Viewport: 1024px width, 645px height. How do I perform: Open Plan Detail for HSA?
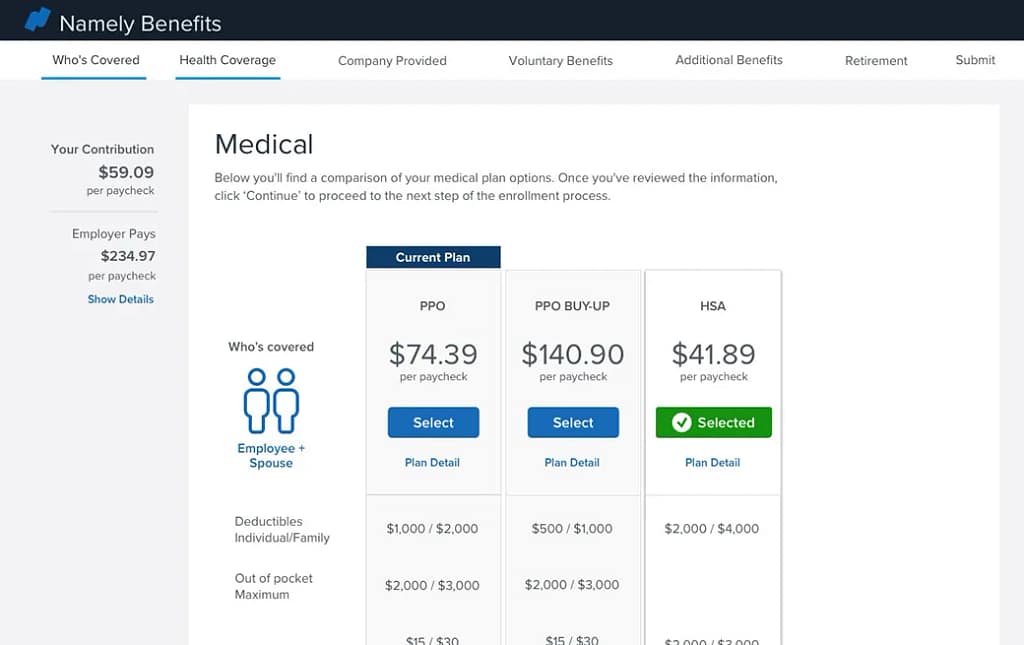(713, 463)
